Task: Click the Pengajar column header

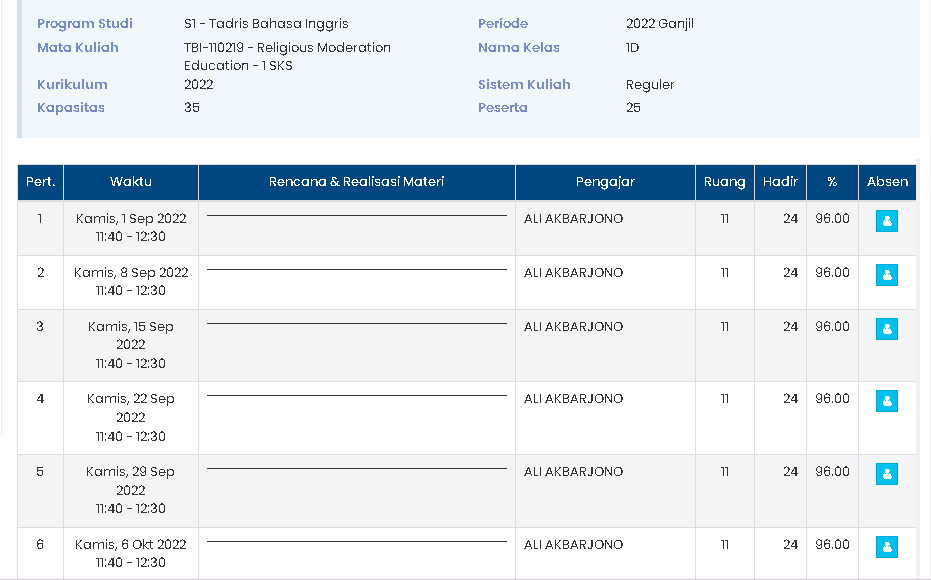Action: (x=605, y=182)
